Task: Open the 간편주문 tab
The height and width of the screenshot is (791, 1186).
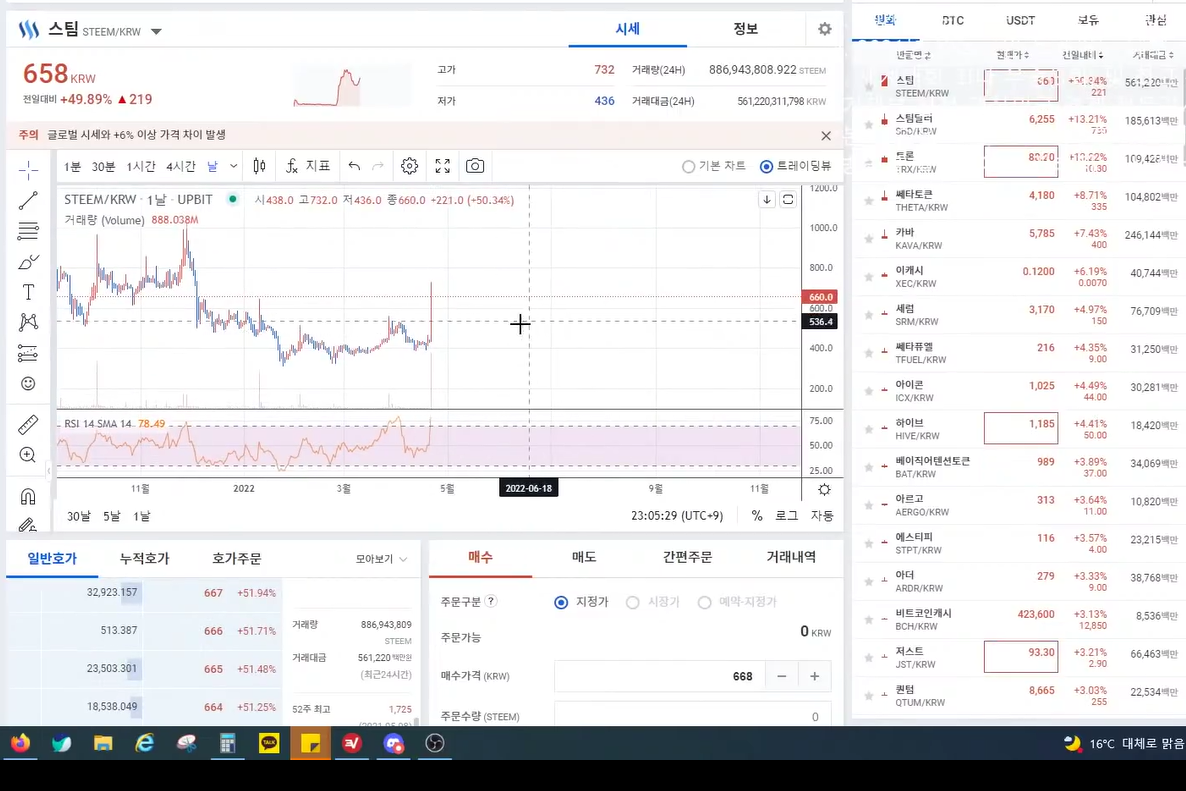Action: point(688,557)
